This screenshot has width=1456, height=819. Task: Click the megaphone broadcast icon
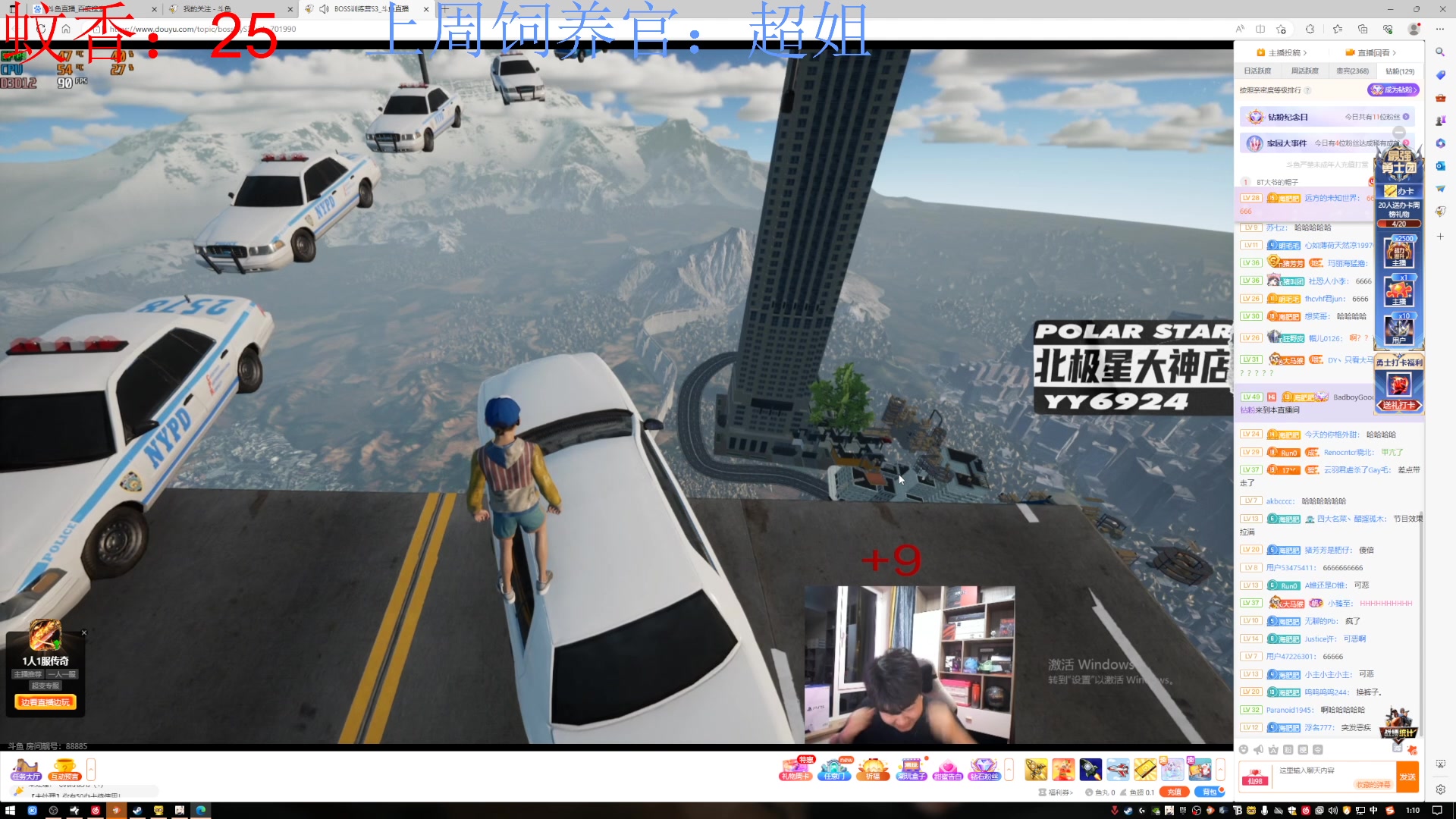tap(1258, 749)
